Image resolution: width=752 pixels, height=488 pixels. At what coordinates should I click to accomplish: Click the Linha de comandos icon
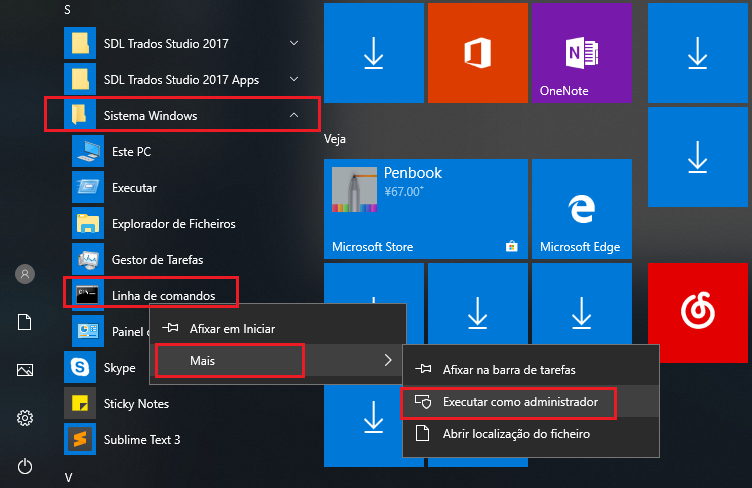coord(88,295)
